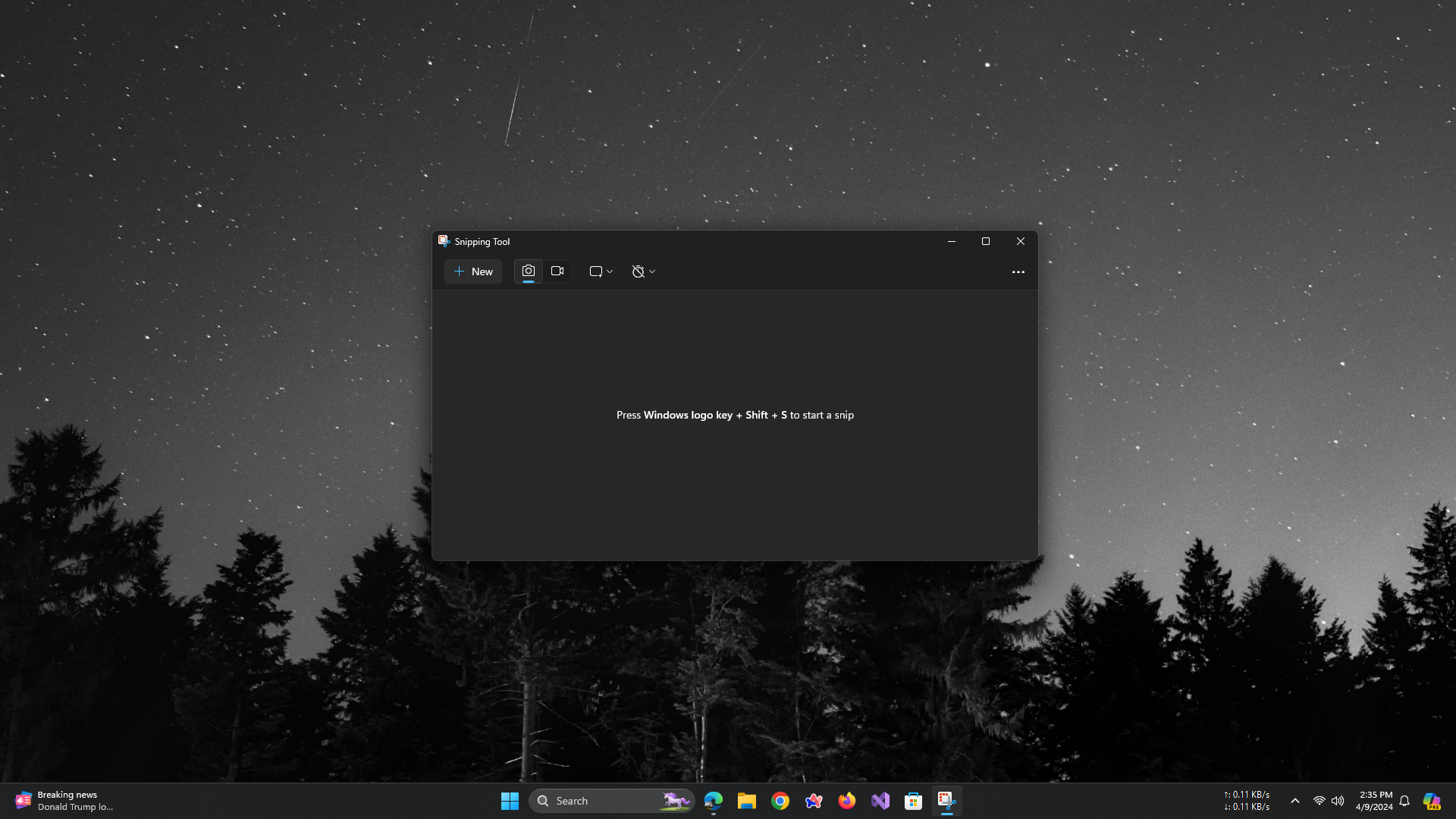Open File Explorer from taskbar
Image resolution: width=1456 pixels, height=819 pixels.
pyautogui.click(x=747, y=801)
